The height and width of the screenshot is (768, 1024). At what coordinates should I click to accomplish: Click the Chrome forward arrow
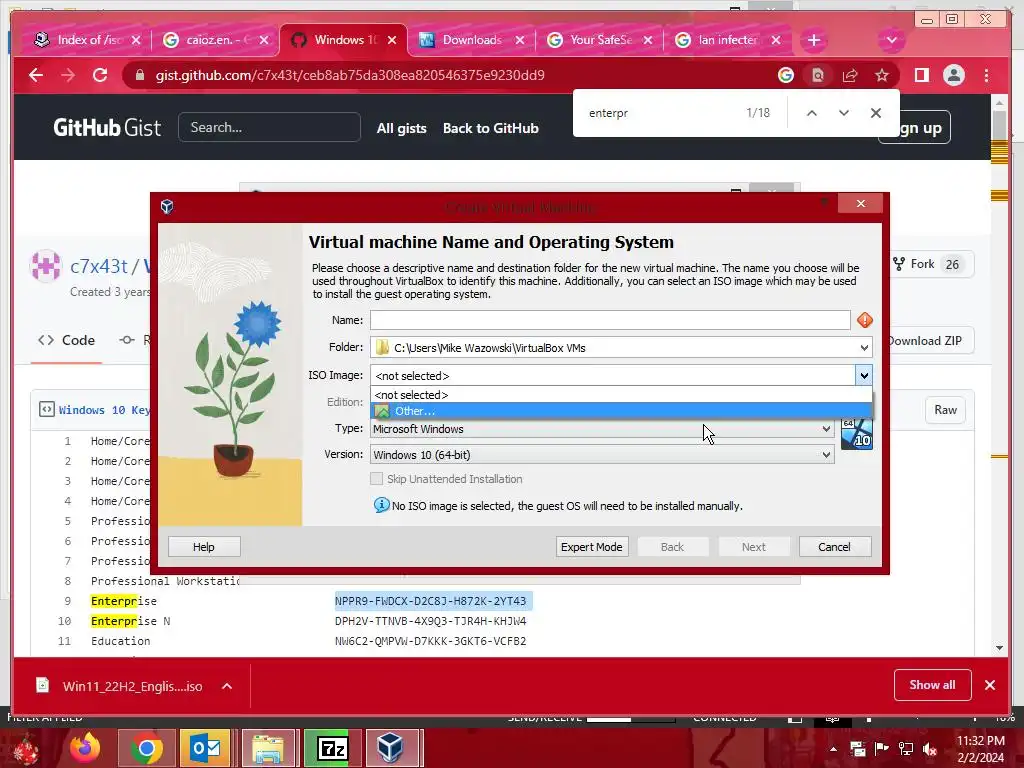(x=68, y=75)
